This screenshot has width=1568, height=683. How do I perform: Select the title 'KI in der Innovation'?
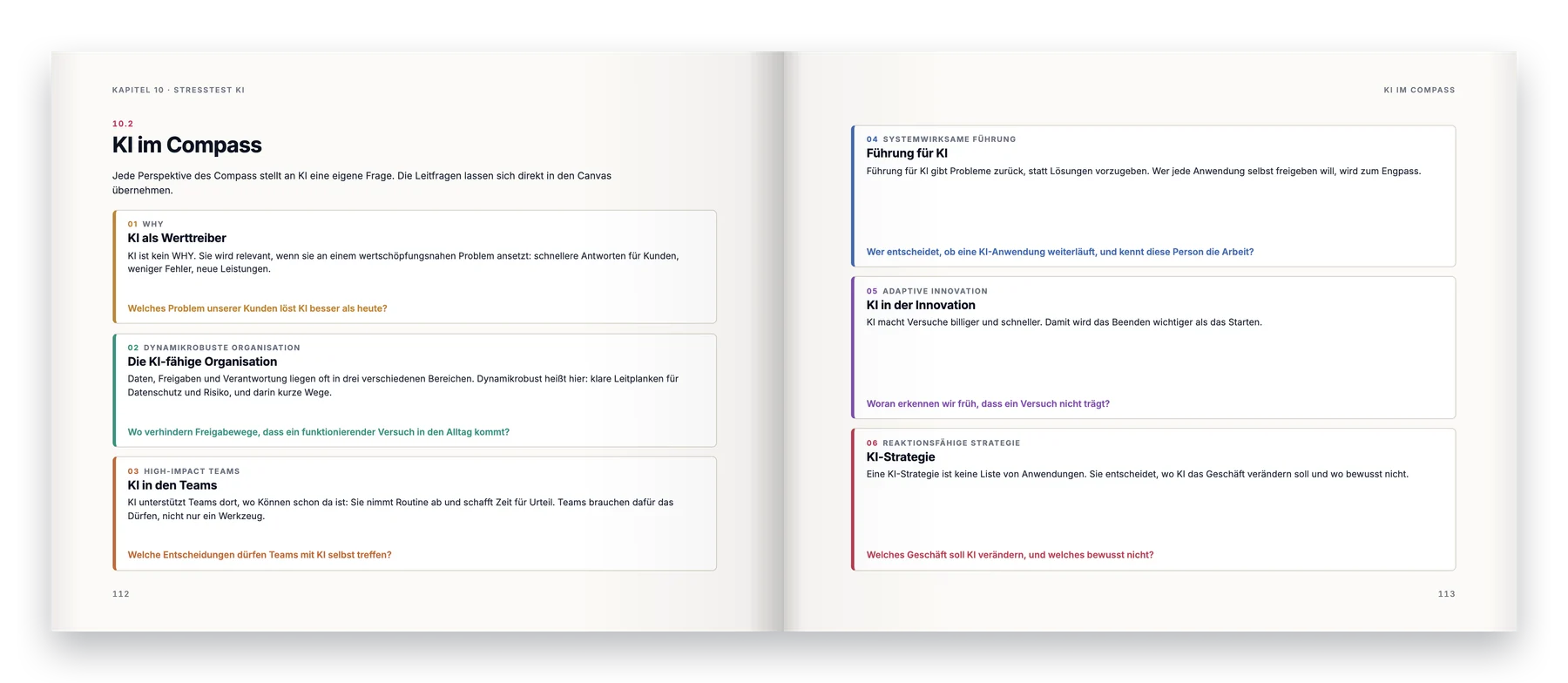[x=921, y=305]
